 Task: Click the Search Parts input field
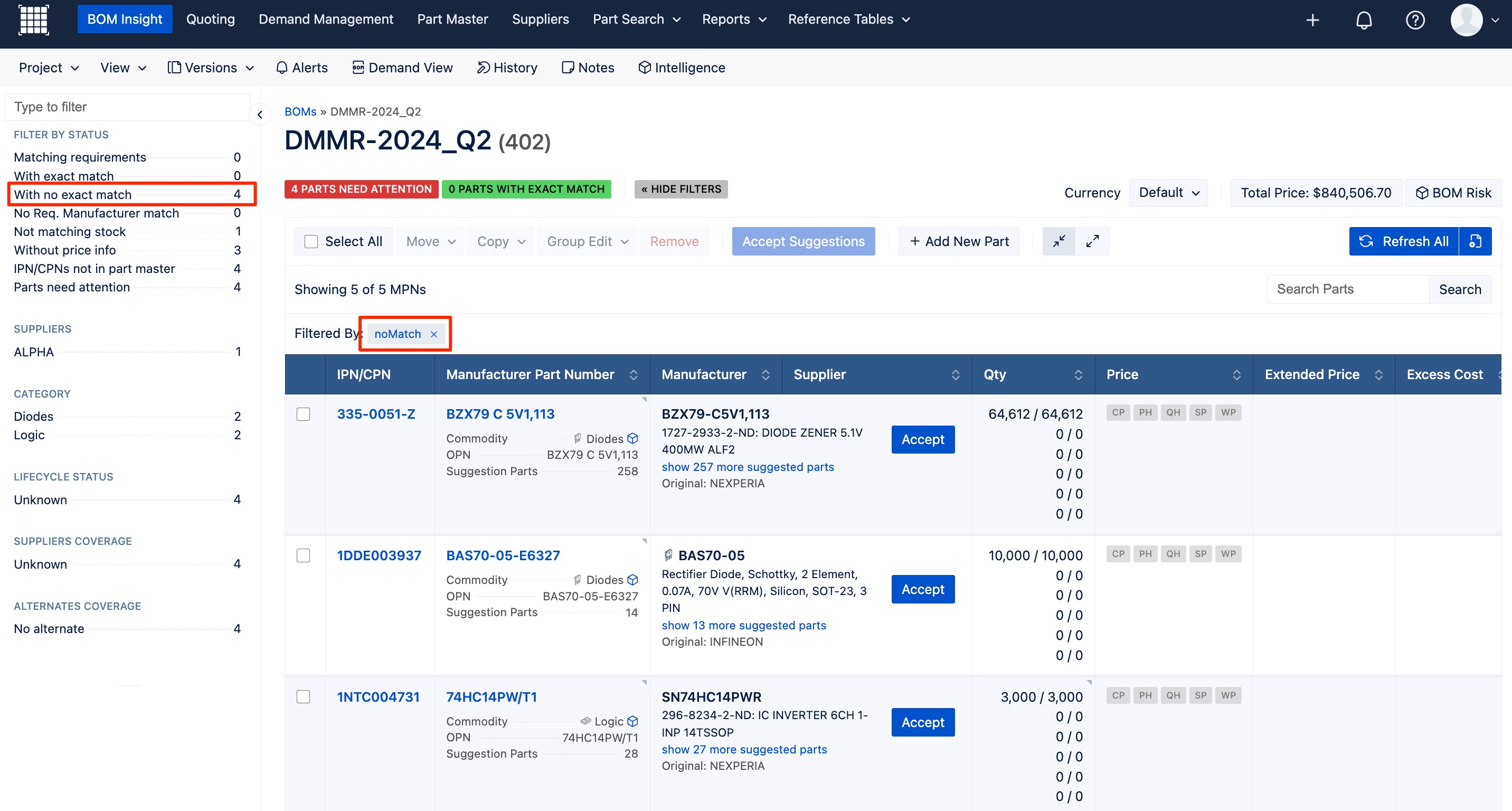[1348, 289]
